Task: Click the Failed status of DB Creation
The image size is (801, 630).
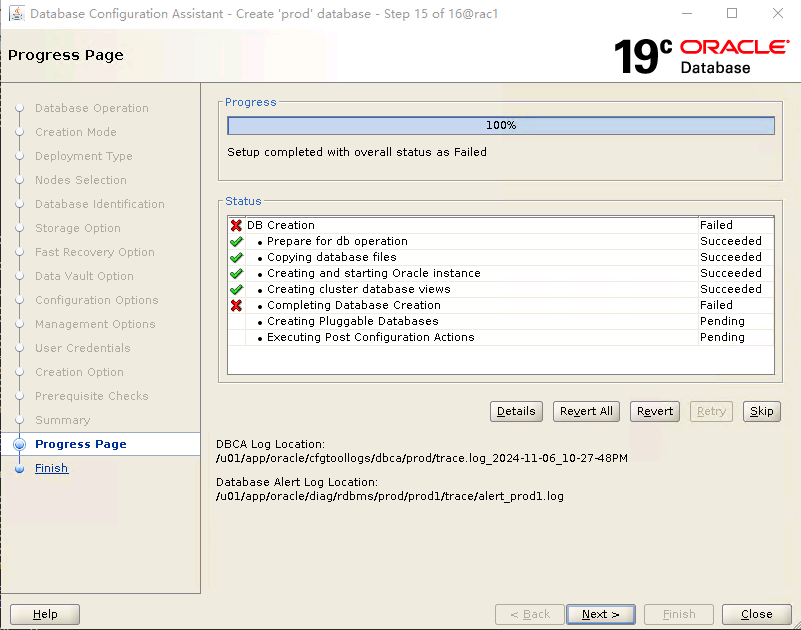Action: (x=716, y=225)
